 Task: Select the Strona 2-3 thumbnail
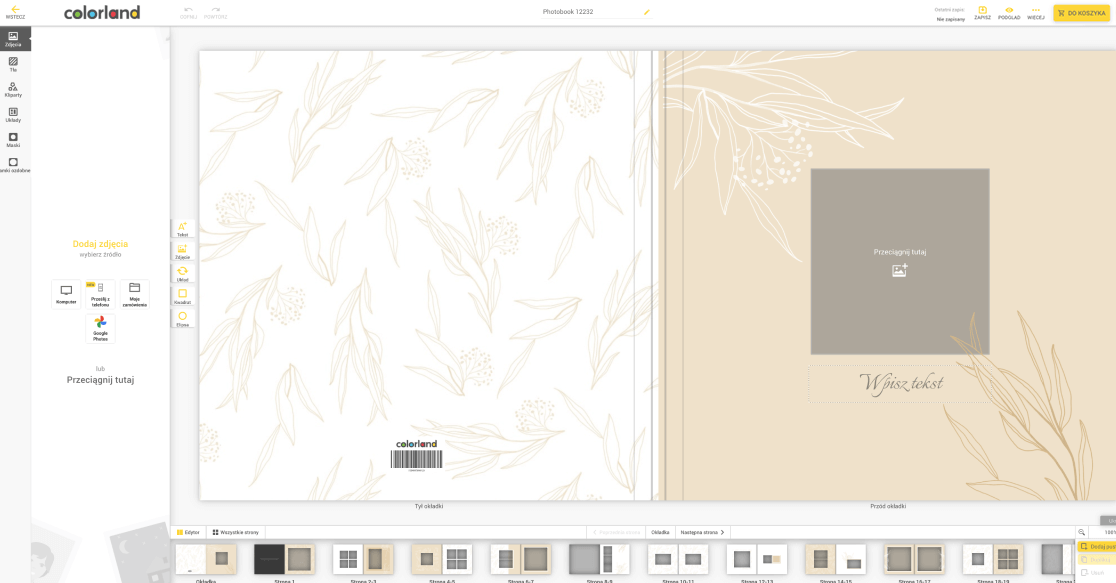363,562
